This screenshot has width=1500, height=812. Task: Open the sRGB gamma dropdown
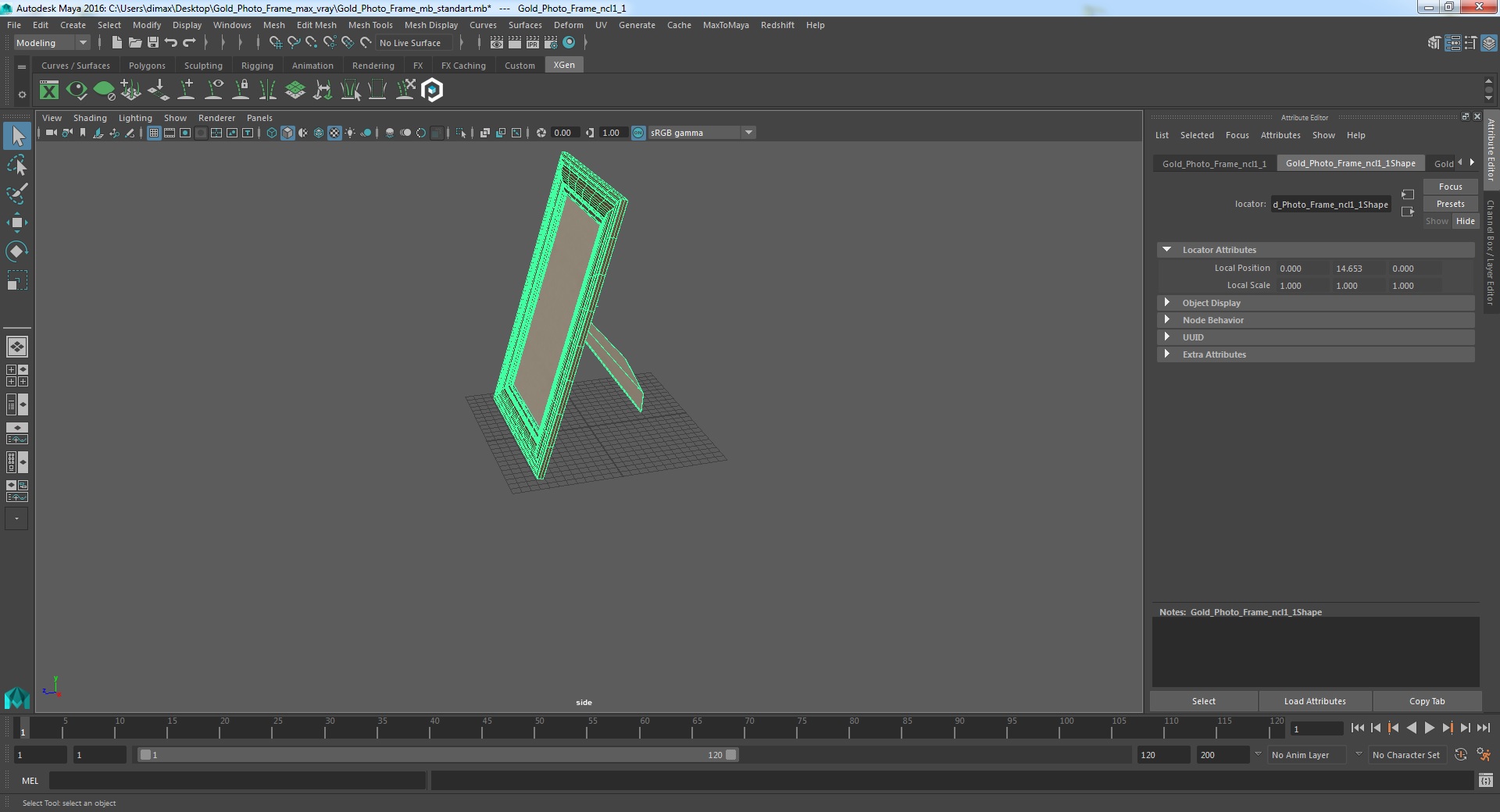(x=702, y=133)
